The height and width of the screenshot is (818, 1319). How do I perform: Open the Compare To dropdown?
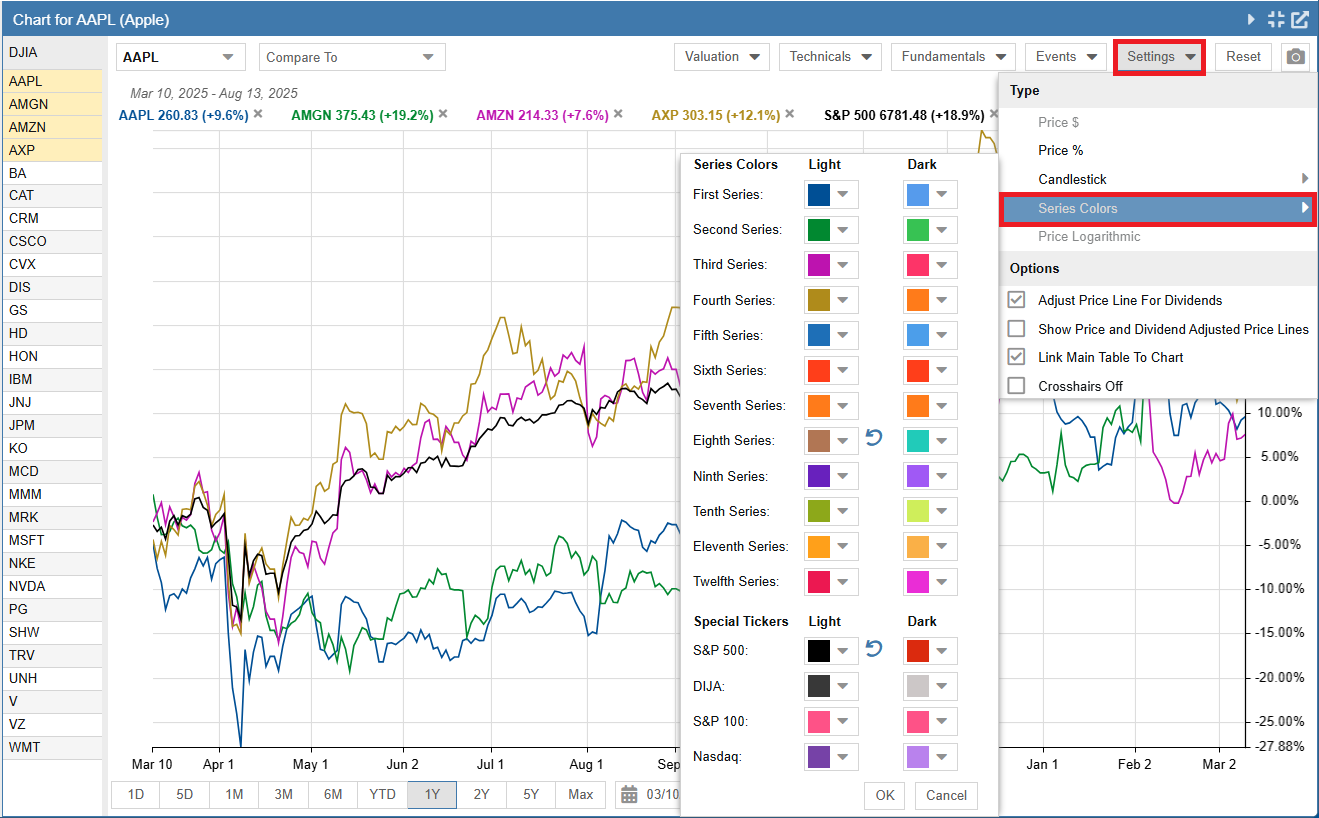point(352,57)
